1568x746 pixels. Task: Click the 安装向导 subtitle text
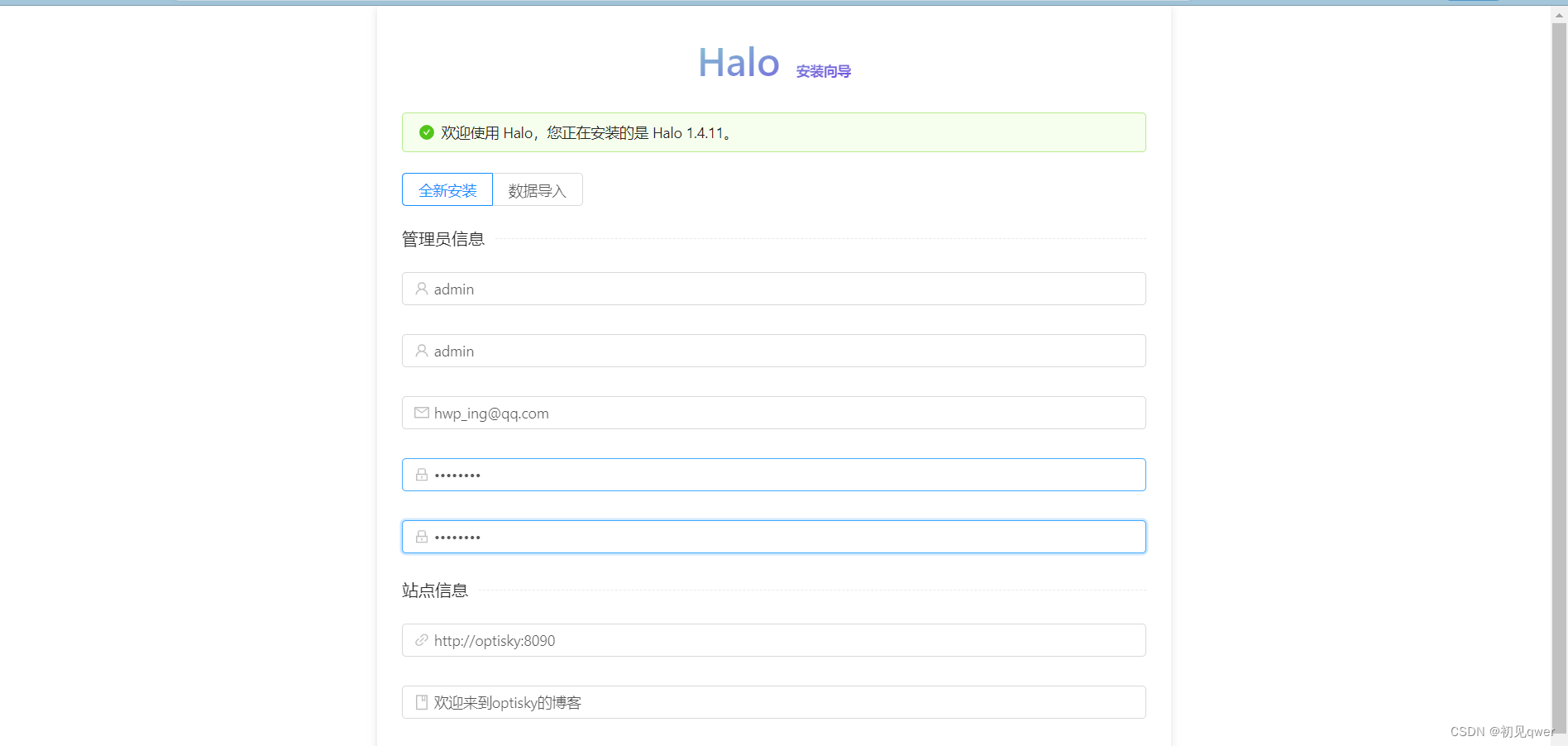(x=824, y=71)
